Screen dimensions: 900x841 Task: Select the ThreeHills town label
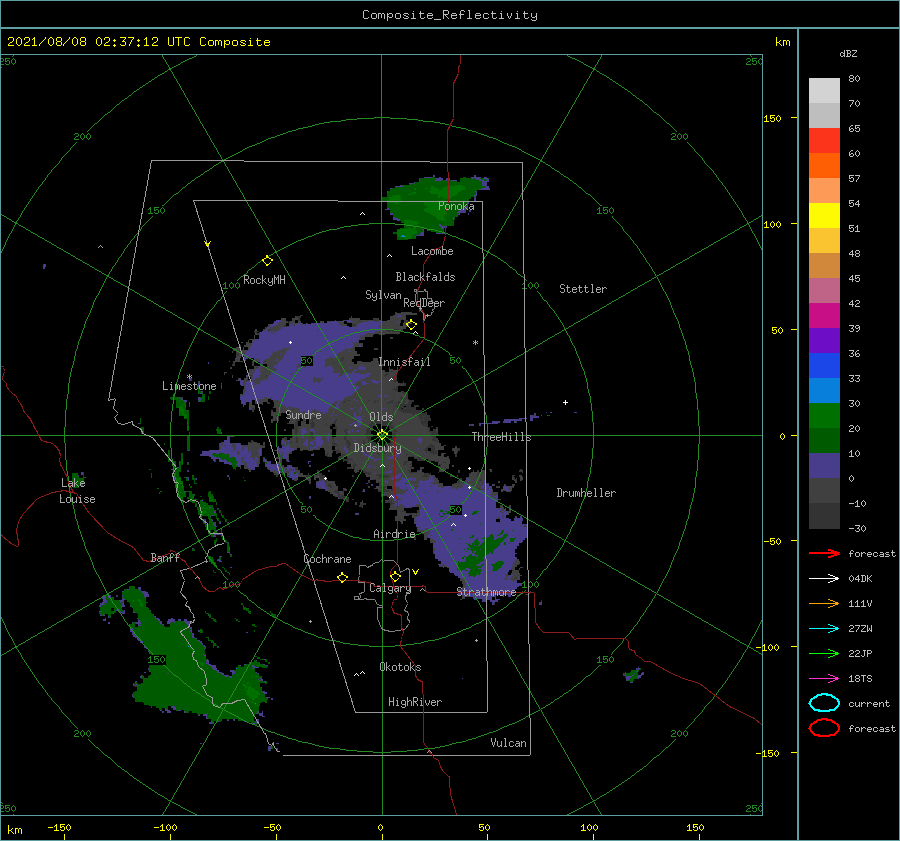pos(502,437)
